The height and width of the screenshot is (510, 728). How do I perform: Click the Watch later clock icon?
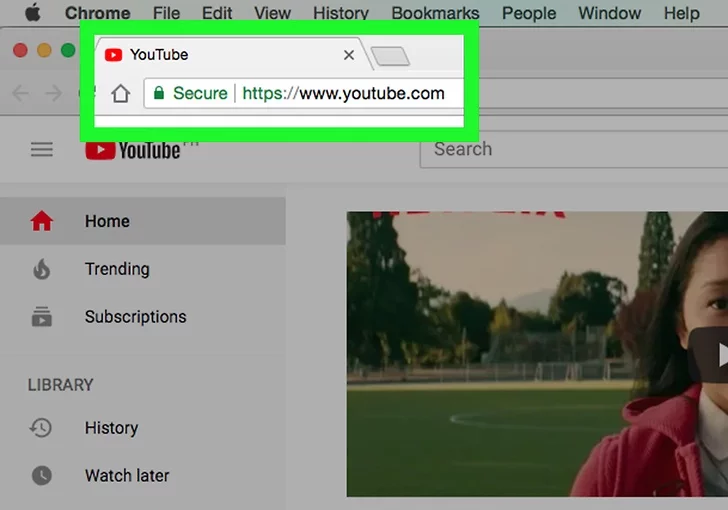tap(41, 476)
